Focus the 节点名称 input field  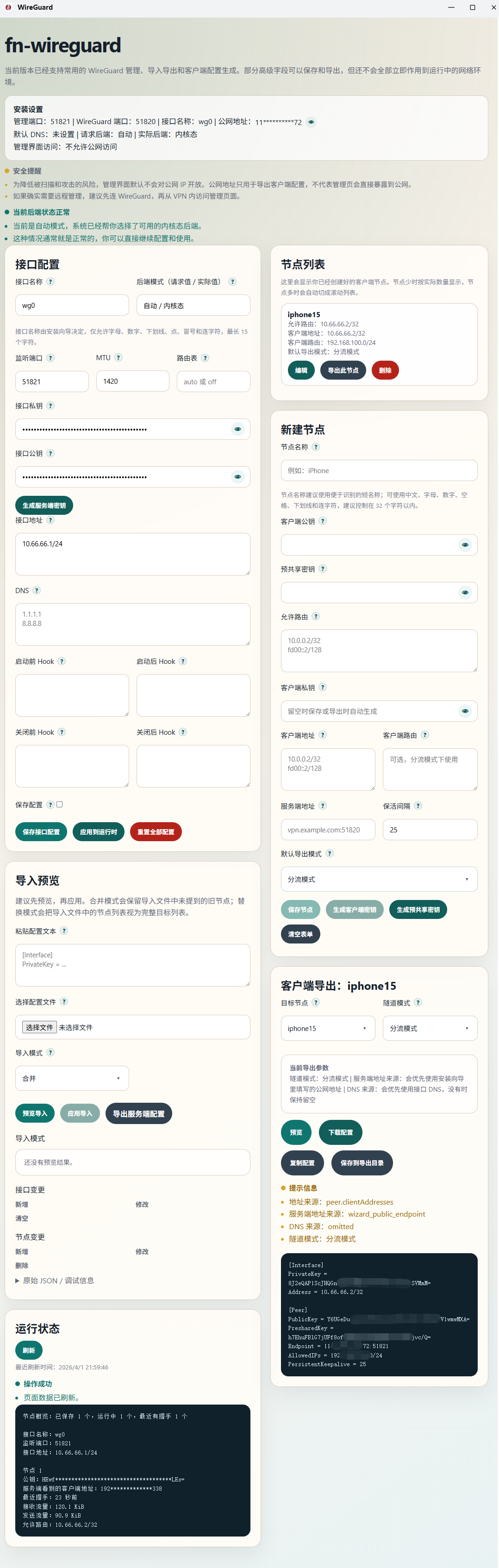click(x=379, y=470)
